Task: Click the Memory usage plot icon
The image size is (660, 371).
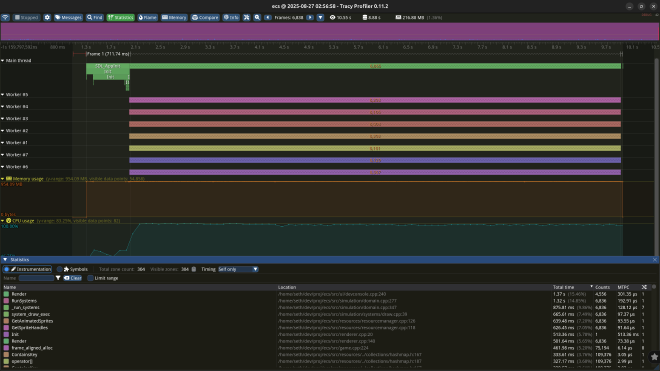Action: click(x=8, y=179)
